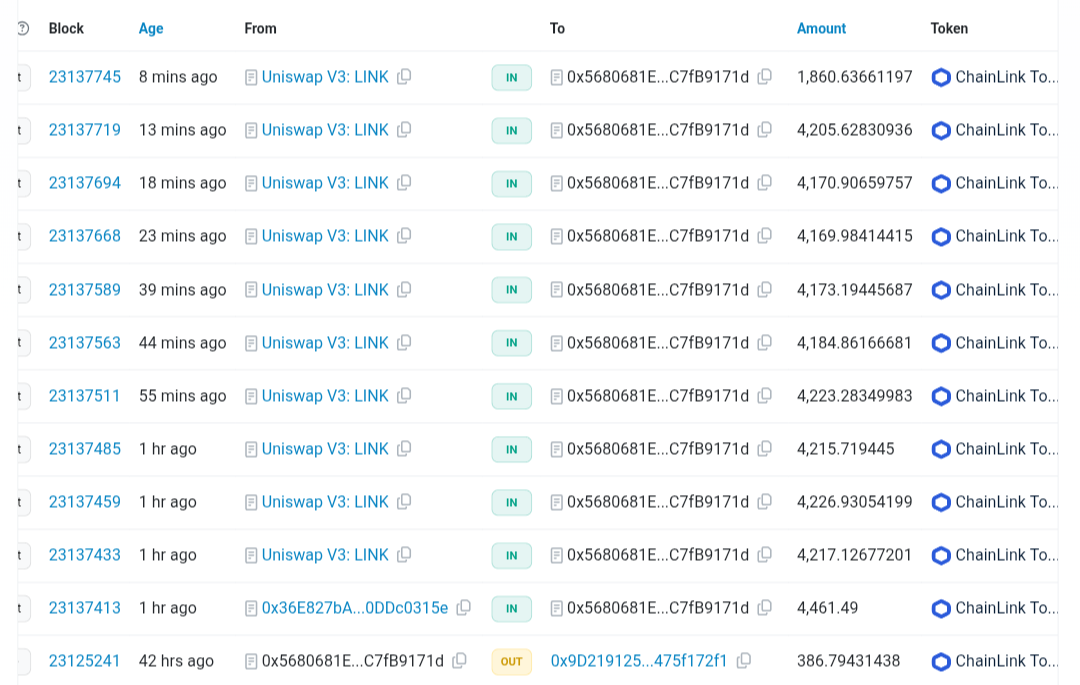Copy From address in block 23125241 row
The width and height of the screenshot is (1080, 685).
[x=459, y=661]
